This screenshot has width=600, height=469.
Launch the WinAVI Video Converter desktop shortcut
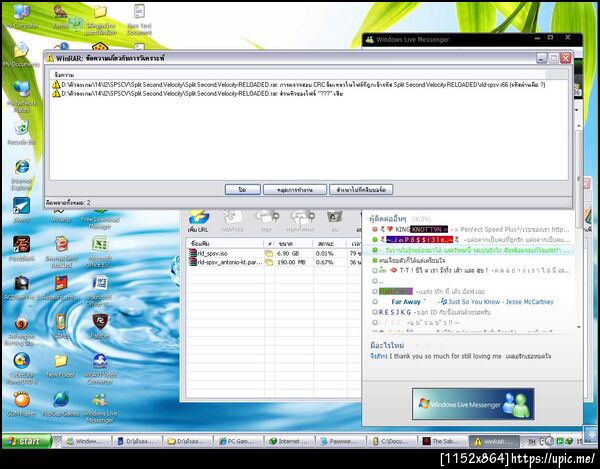[100, 369]
